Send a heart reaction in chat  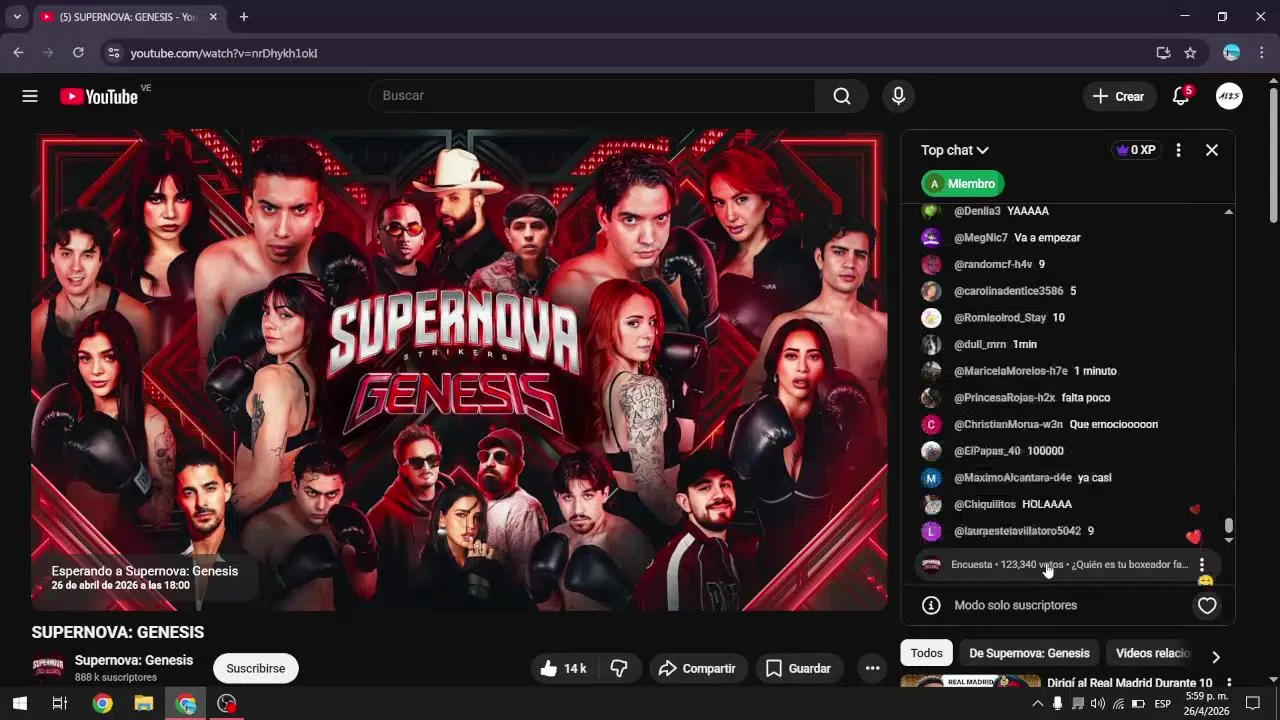(x=1207, y=605)
